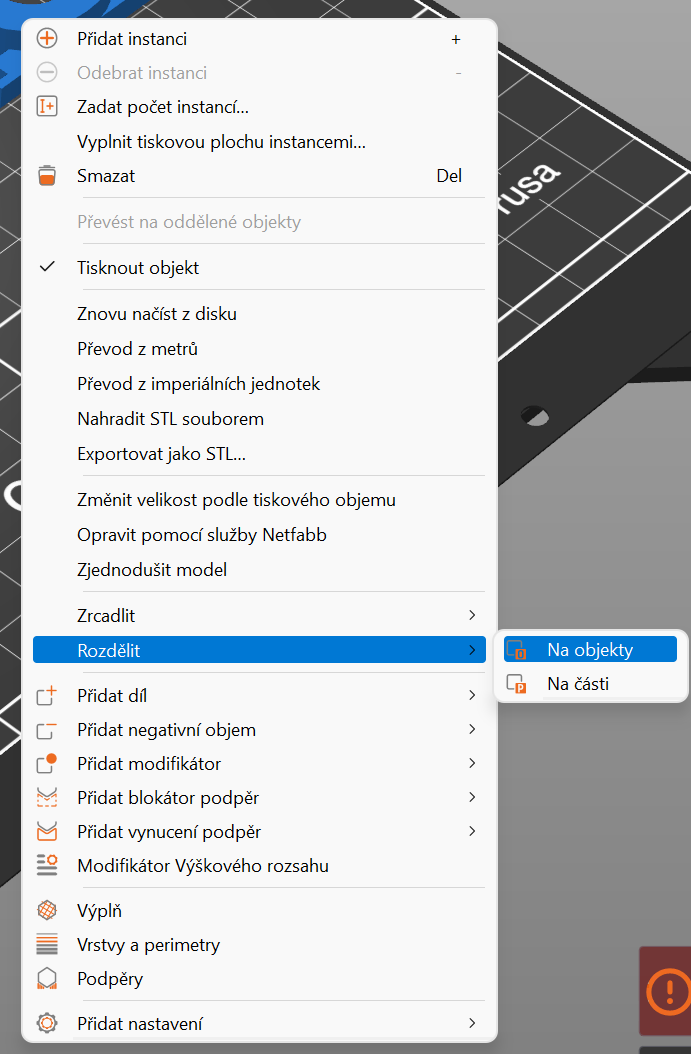
Task: Choose Exportovat jako STL menu entry
Action: click(x=161, y=454)
